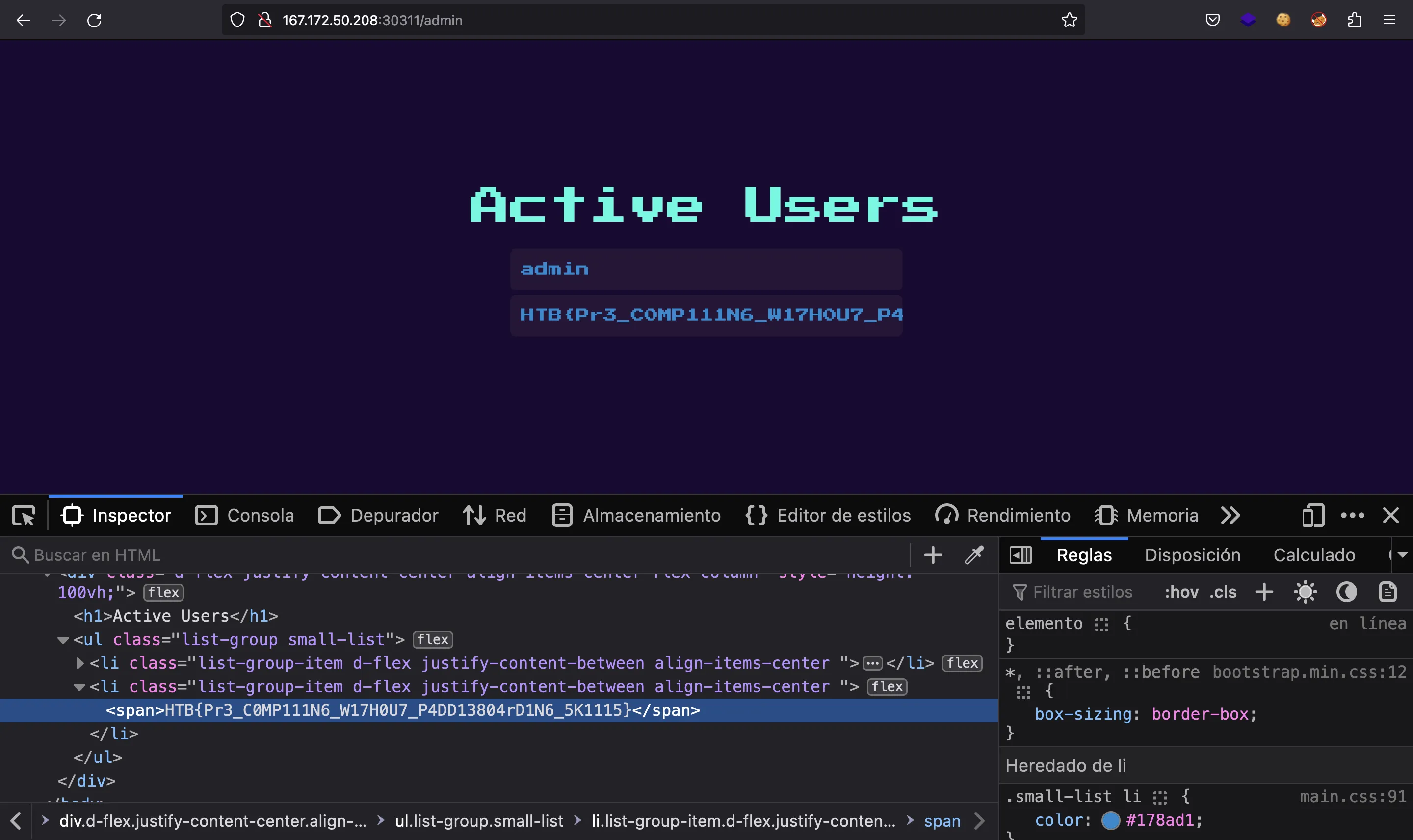Open the #178ad1 color swatch
1413x840 pixels.
point(1110,821)
